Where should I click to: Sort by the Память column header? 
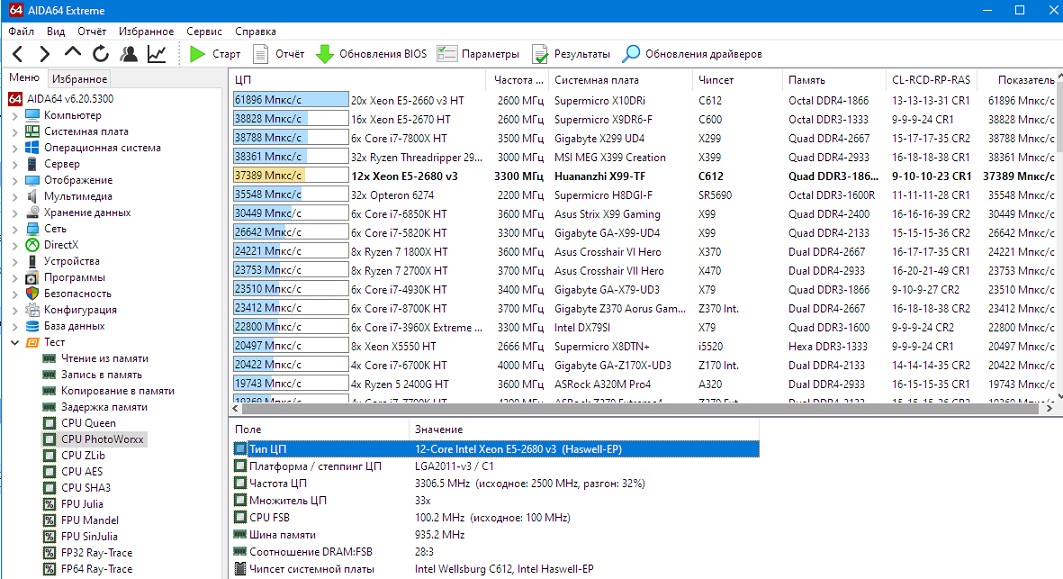[x=834, y=80]
